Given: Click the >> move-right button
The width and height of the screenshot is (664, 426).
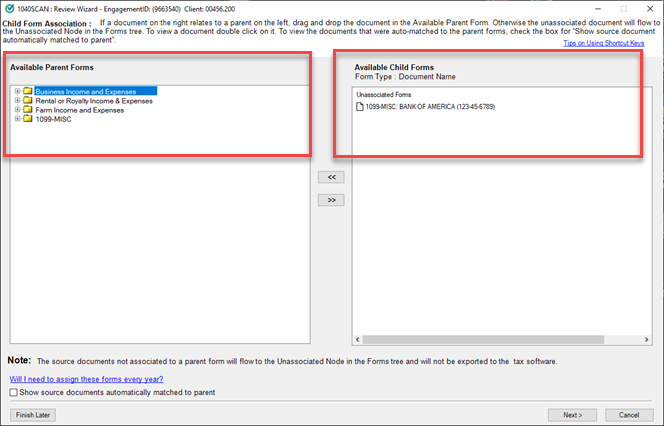Looking at the screenshot, I should click(x=331, y=200).
